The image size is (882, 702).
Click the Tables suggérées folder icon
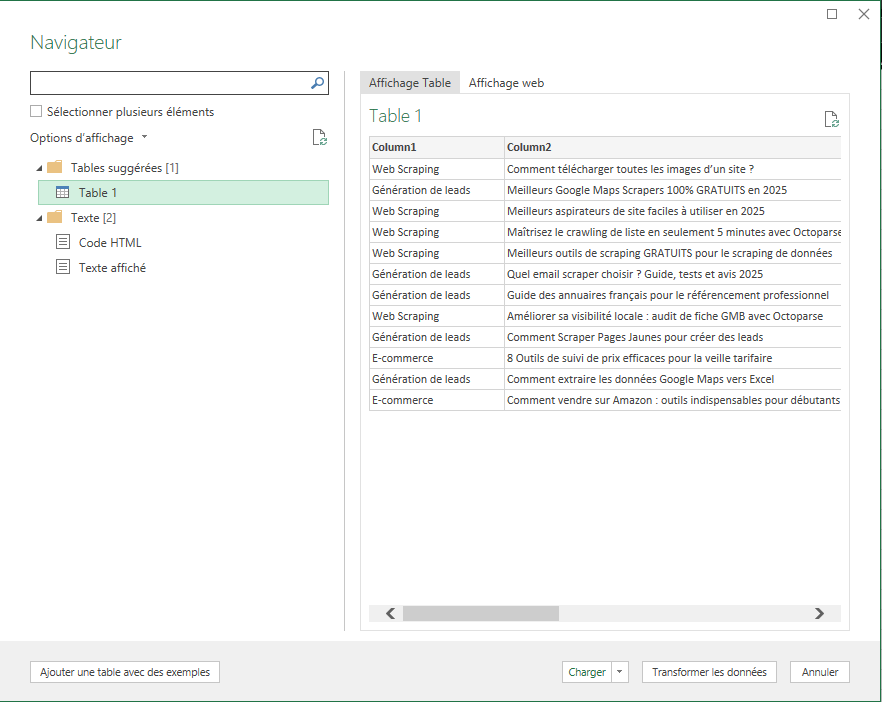point(55,168)
